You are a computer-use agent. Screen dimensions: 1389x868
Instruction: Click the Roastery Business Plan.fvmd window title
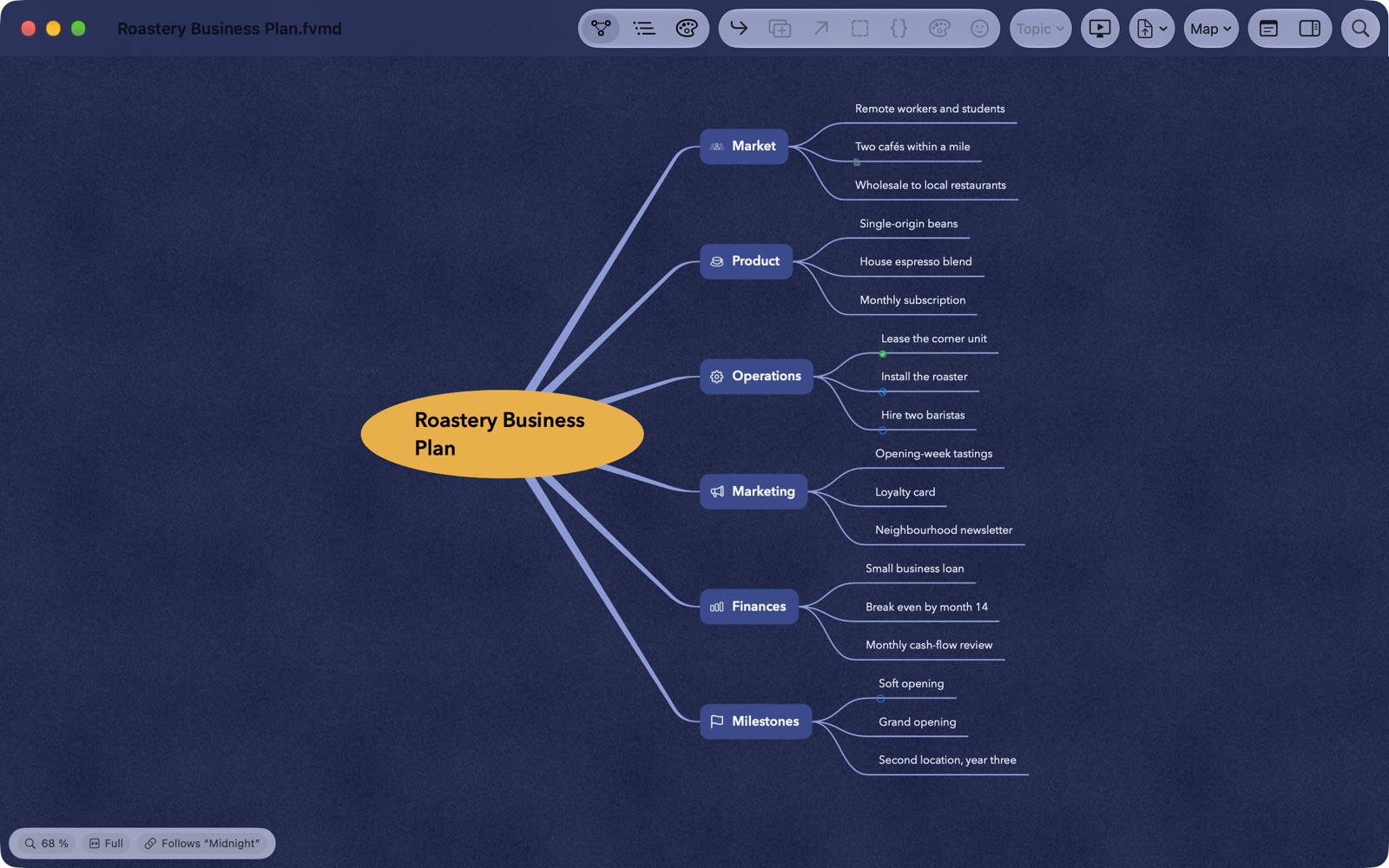[229, 29]
